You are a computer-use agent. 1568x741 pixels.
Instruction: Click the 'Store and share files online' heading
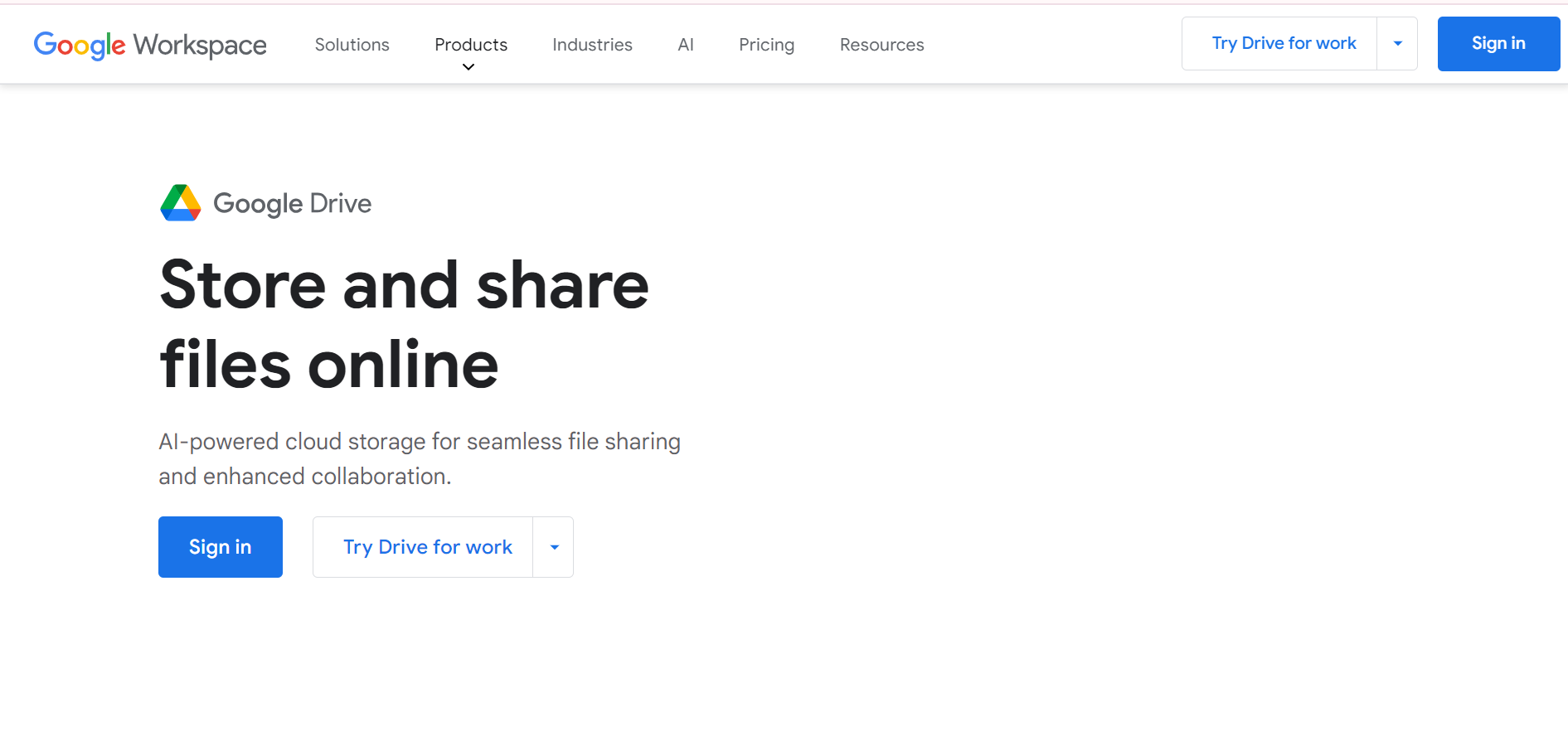click(404, 324)
